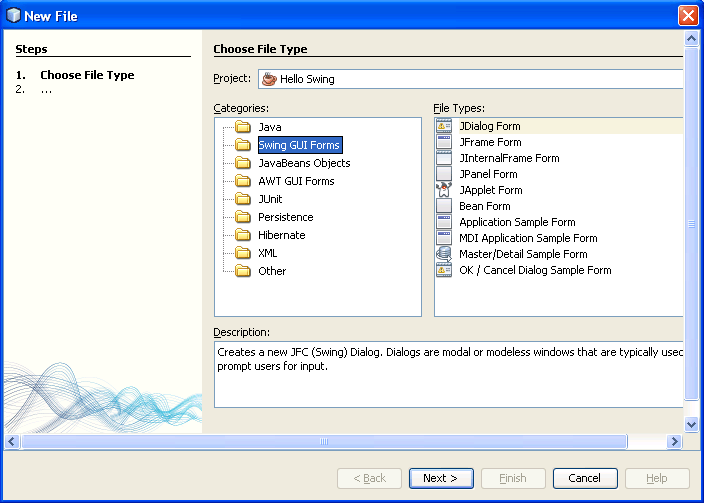The width and height of the screenshot is (704, 503).
Task: Click the Next button
Action: pos(440,478)
